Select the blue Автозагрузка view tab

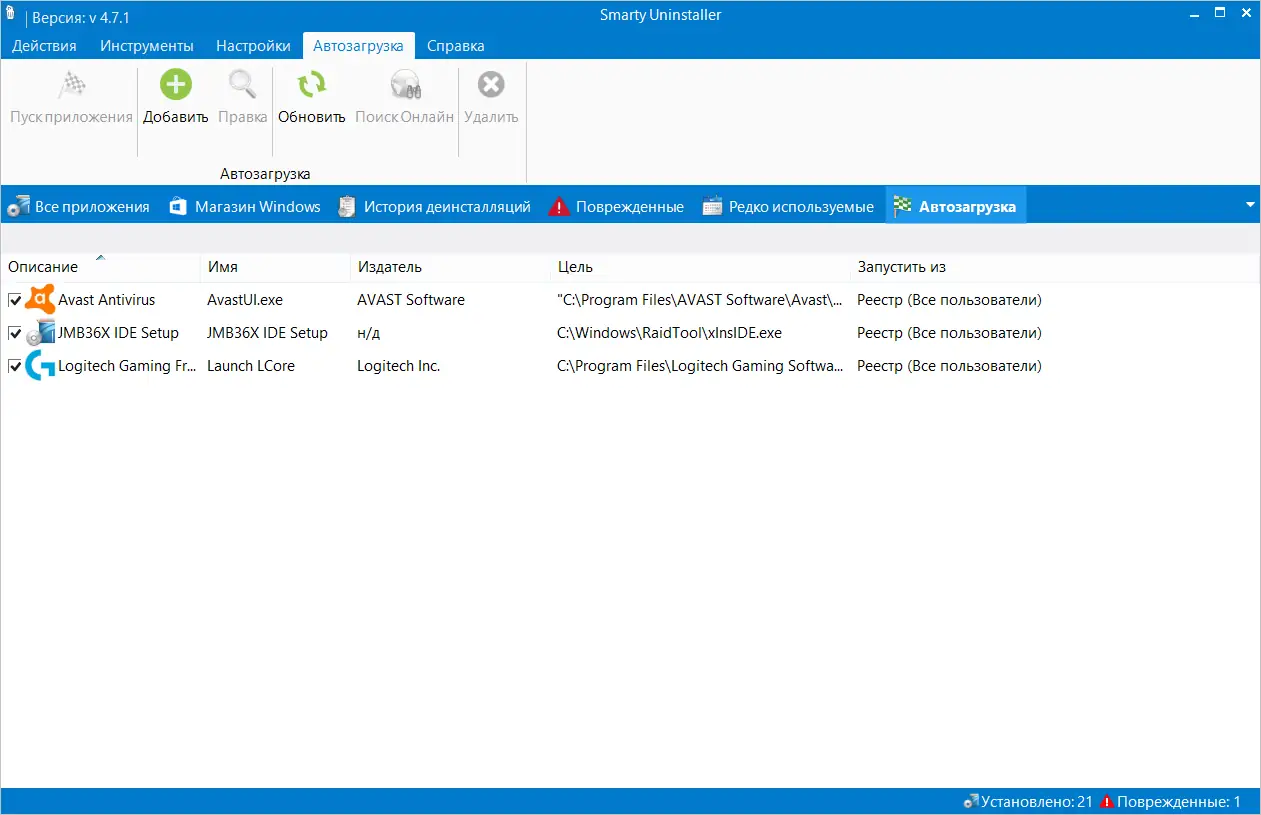(x=956, y=207)
